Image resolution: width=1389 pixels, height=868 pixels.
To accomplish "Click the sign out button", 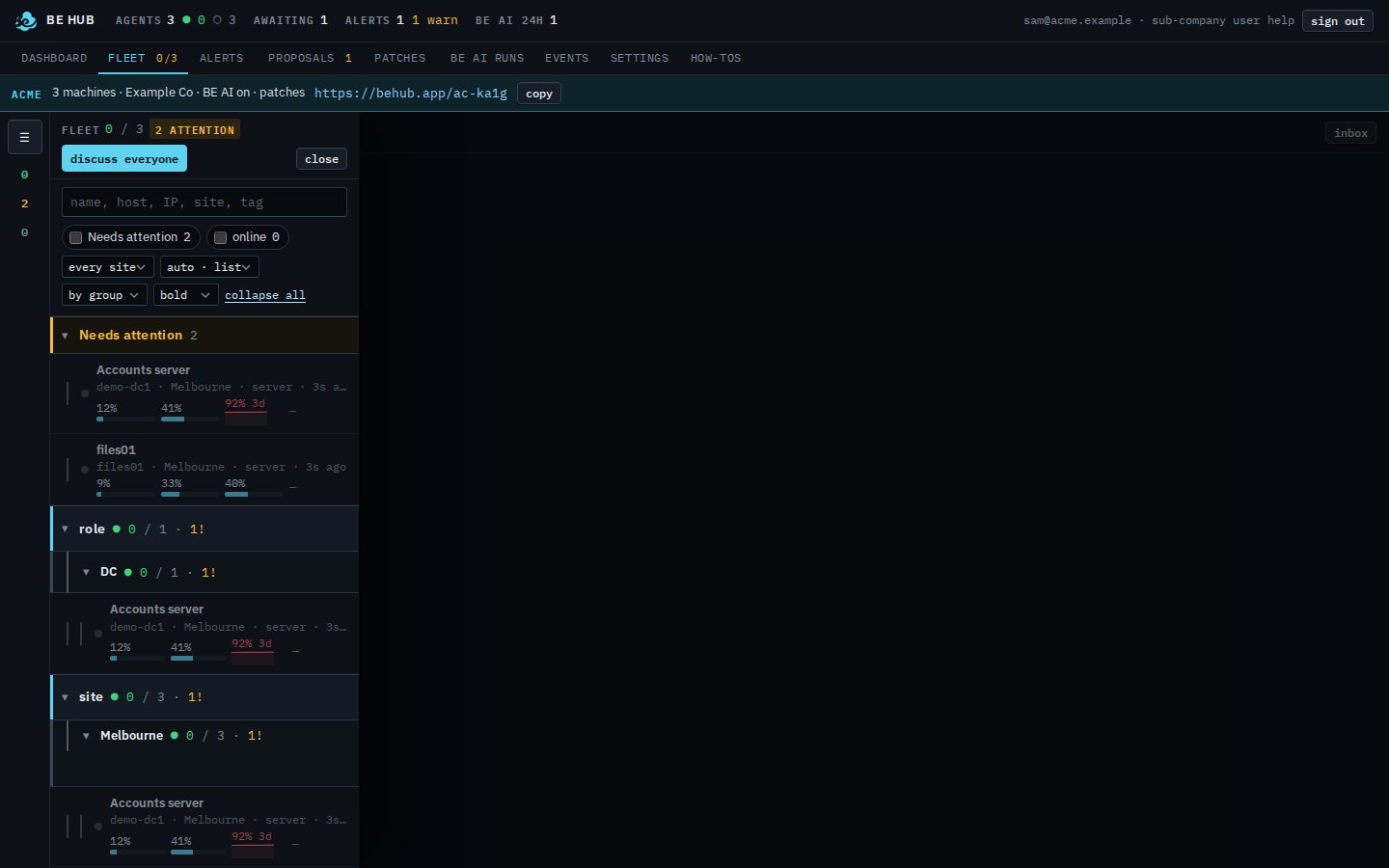I will click(1338, 21).
